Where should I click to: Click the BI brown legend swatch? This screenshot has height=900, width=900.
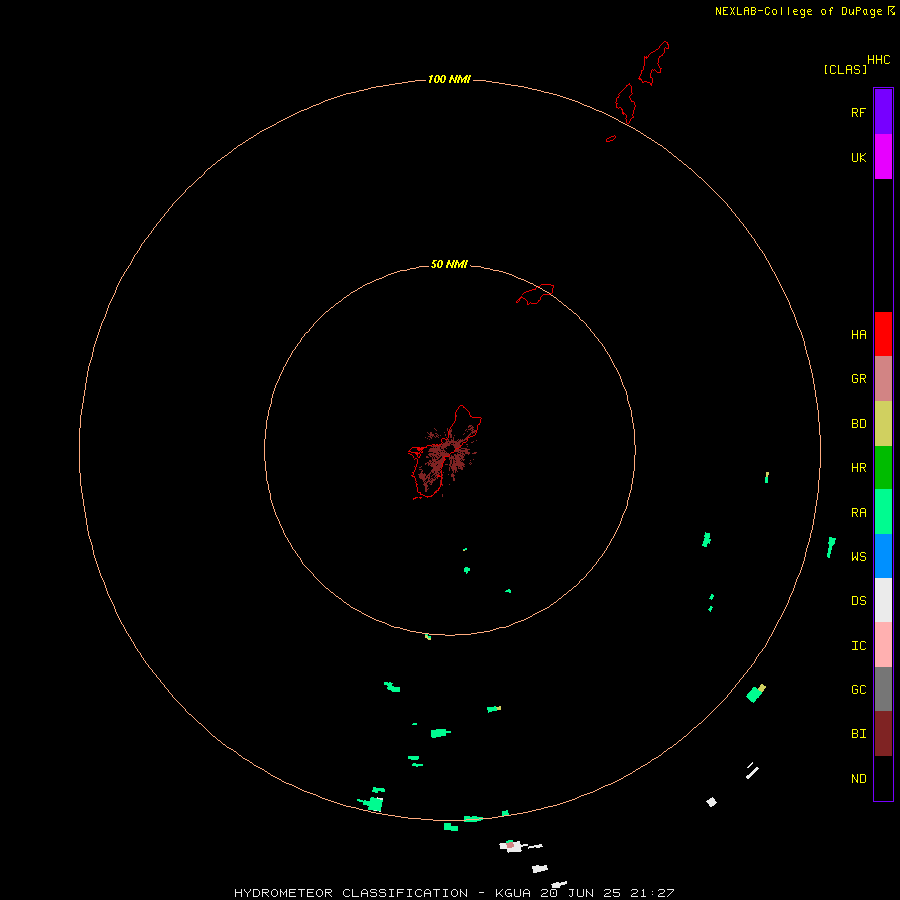pos(883,734)
